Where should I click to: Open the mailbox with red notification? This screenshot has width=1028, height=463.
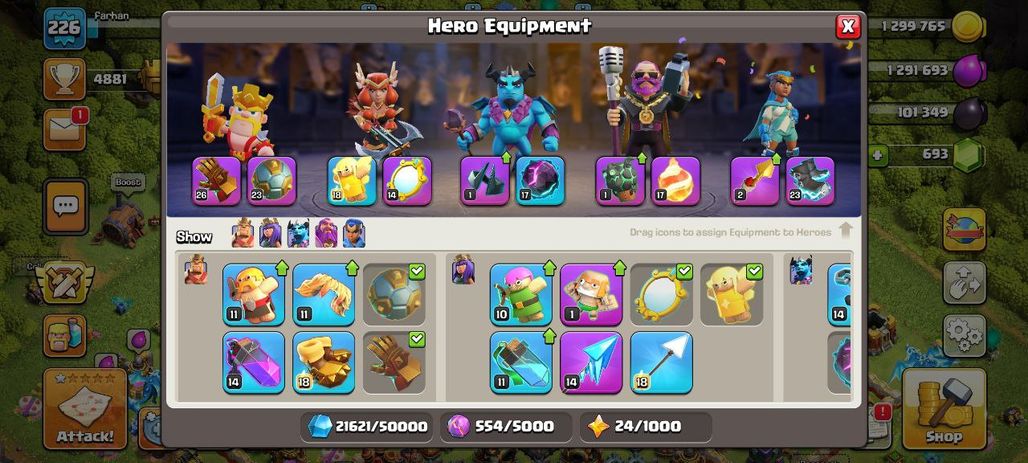(65, 129)
